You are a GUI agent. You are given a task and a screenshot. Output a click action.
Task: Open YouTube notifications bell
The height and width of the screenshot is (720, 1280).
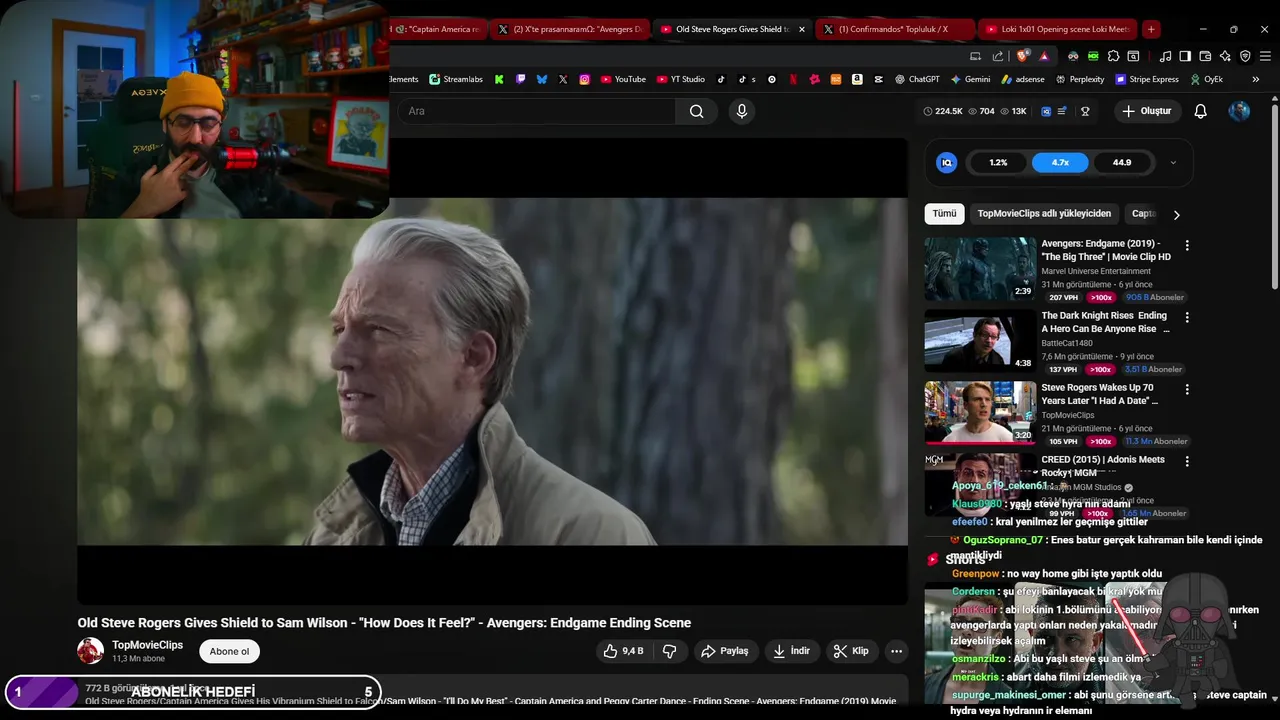1201,111
